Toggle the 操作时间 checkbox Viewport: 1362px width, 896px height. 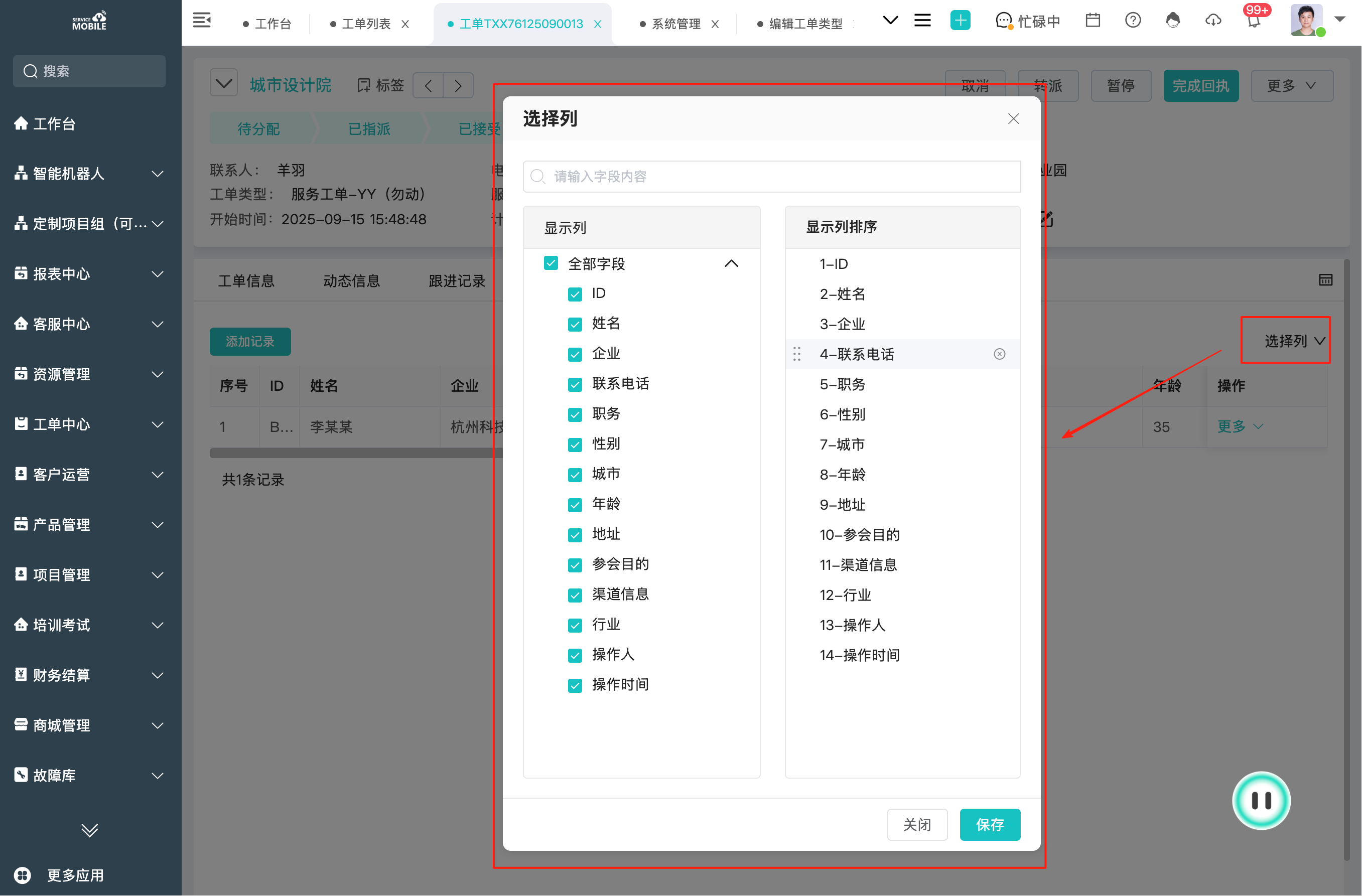575,685
